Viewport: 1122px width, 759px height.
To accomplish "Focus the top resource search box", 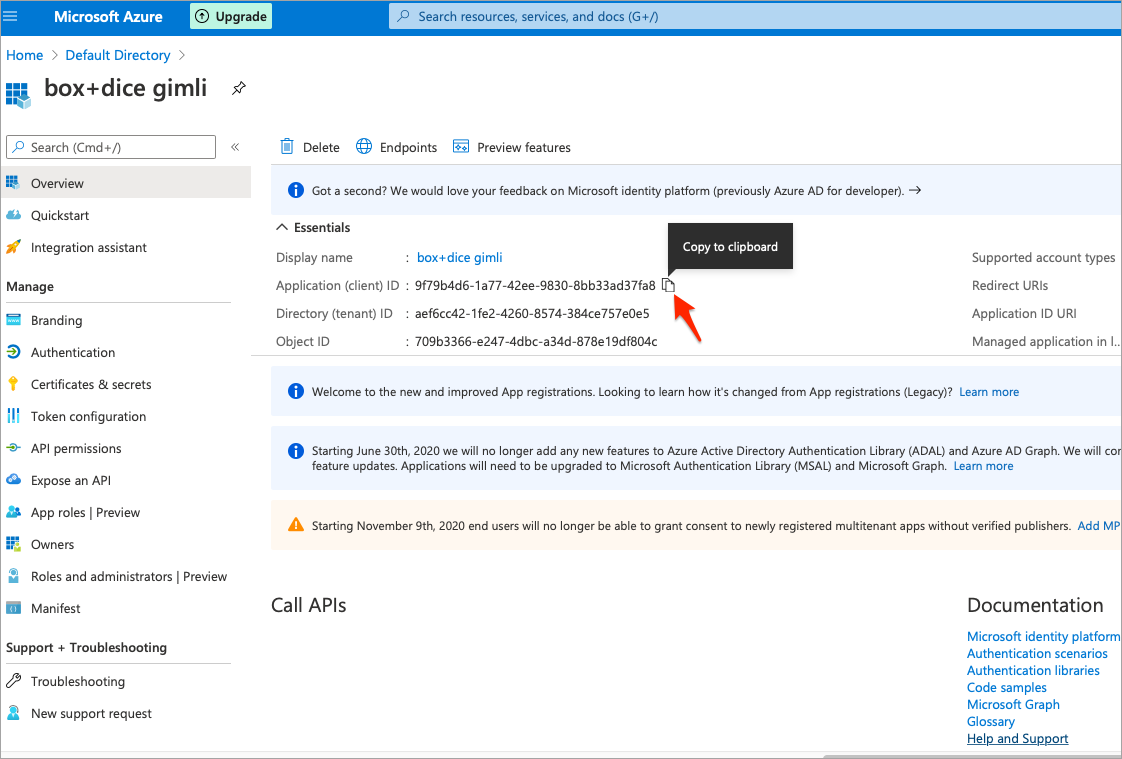I will (755, 16).
